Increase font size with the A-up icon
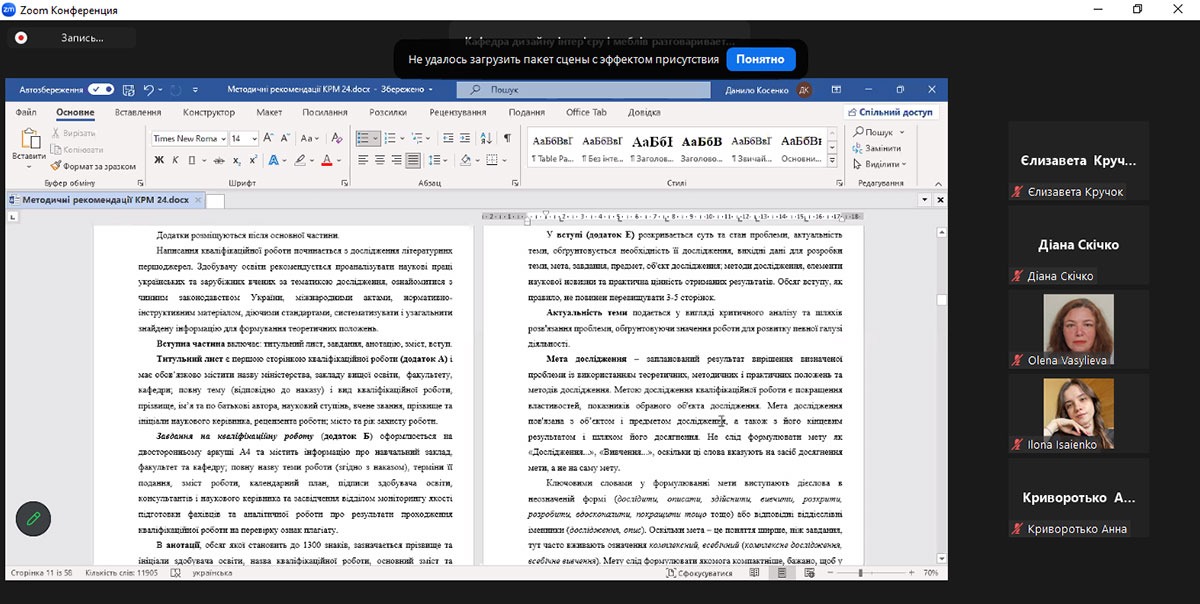 269,138
